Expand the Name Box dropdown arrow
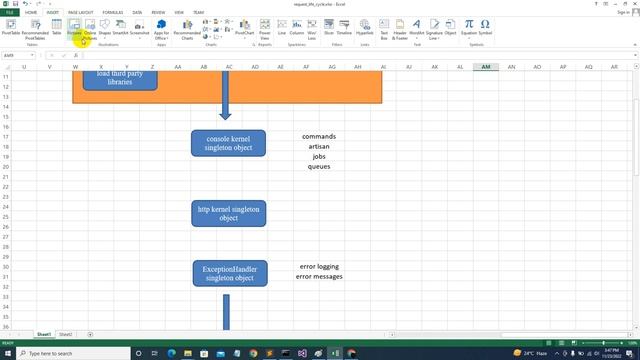640x360 pixels. pos(32,56)
